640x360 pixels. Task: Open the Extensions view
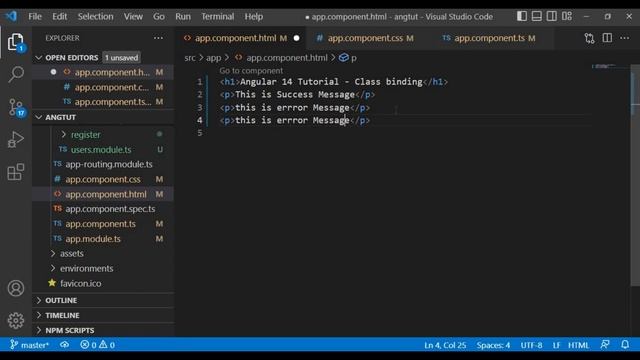point(16,172)
